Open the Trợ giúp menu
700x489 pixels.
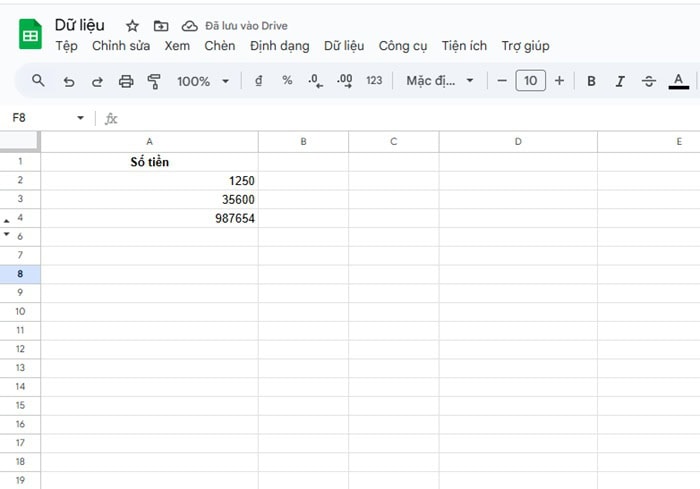(525, 46)
